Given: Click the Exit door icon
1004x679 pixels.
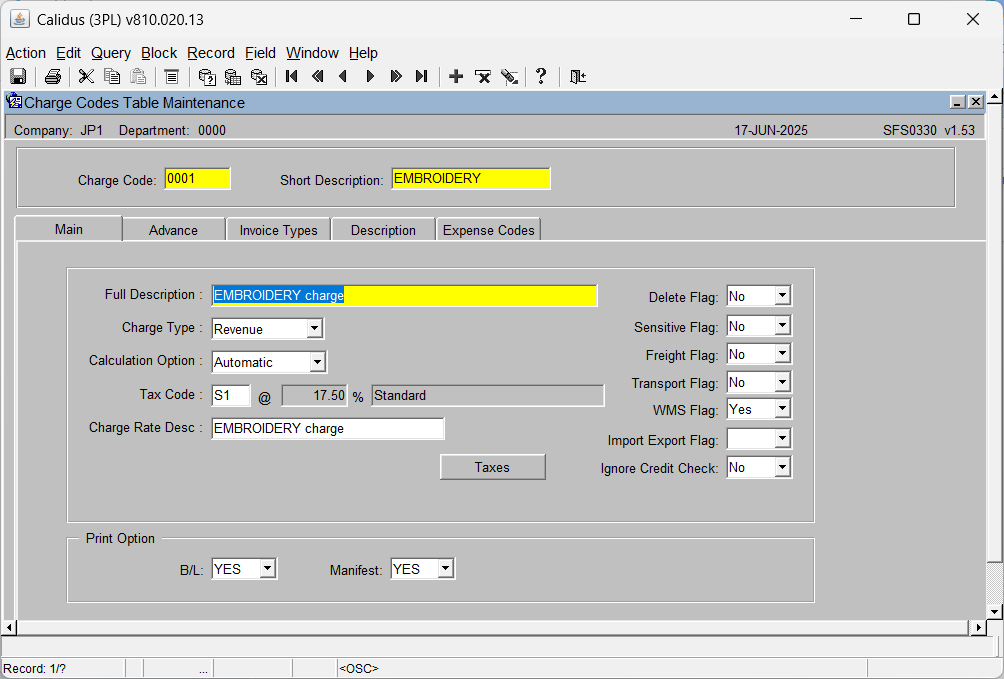Looking at the screenshot, I should coord(578,77).
